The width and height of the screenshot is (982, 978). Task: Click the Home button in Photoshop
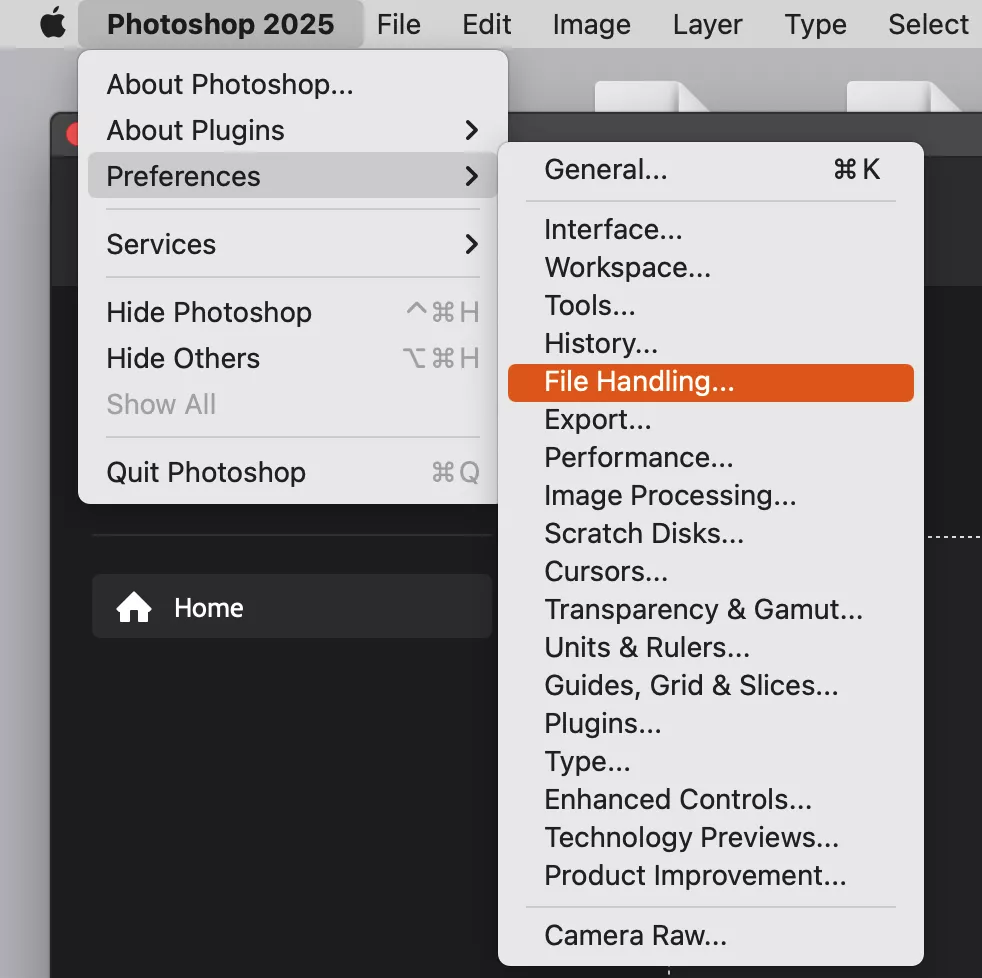[x=292, y=607]
